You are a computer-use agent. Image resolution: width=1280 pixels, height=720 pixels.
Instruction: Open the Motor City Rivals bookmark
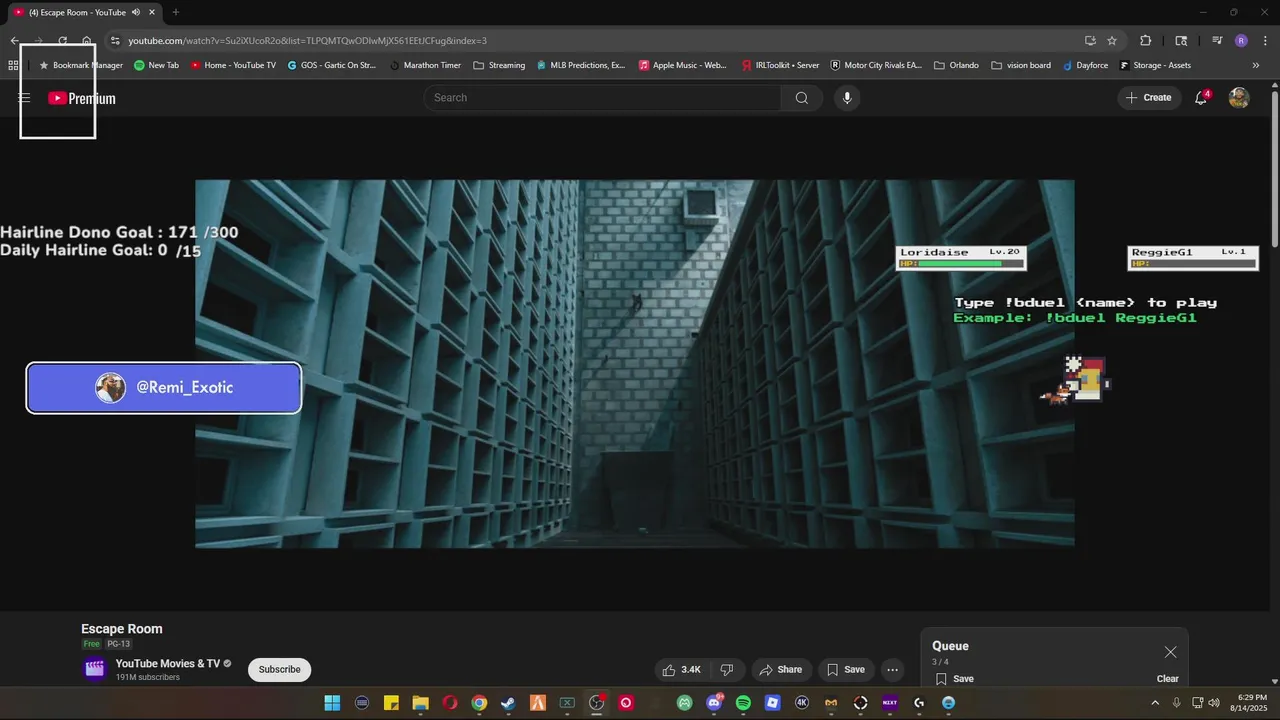(x=876, y=65)
